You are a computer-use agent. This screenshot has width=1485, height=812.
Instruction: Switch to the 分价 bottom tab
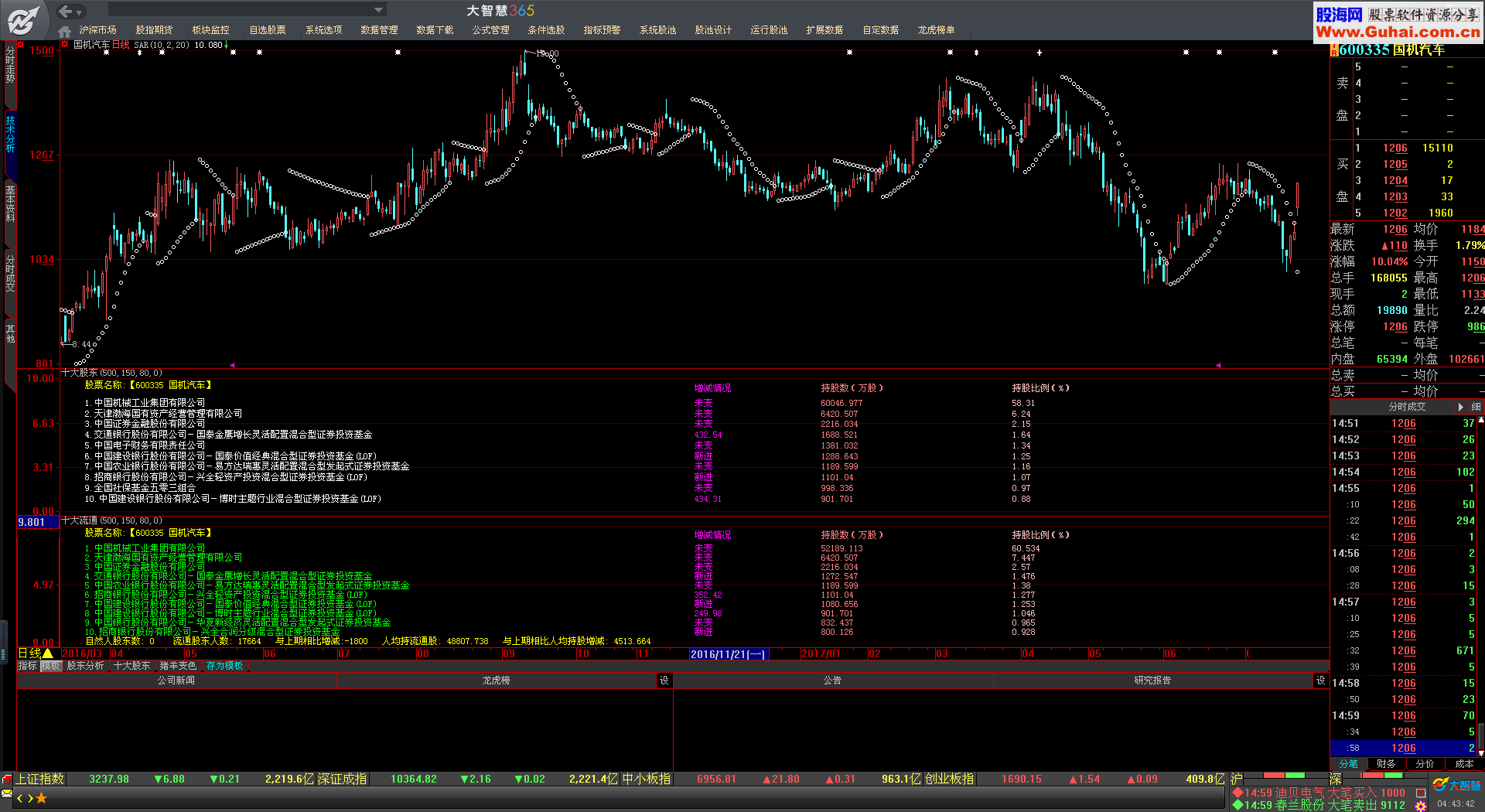(x=1425, y=764)
